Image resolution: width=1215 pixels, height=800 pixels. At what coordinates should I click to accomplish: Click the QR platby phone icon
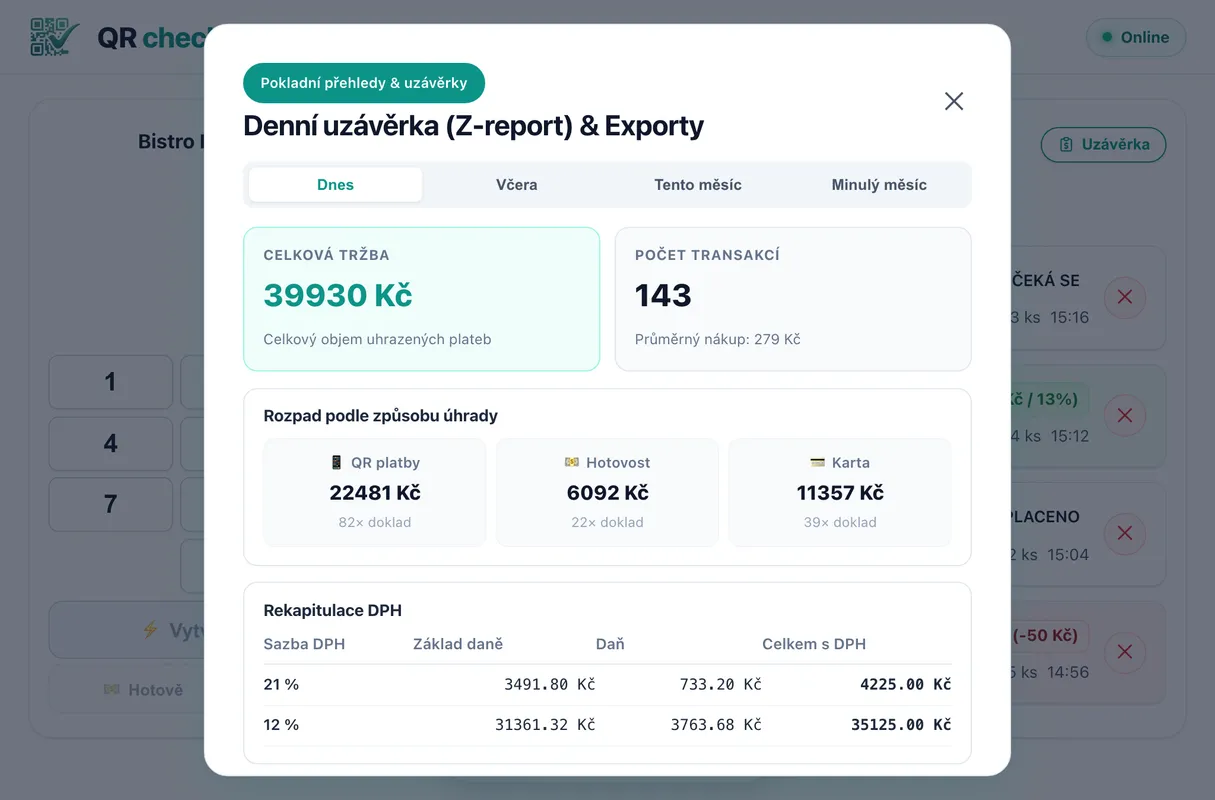[336, 463]
